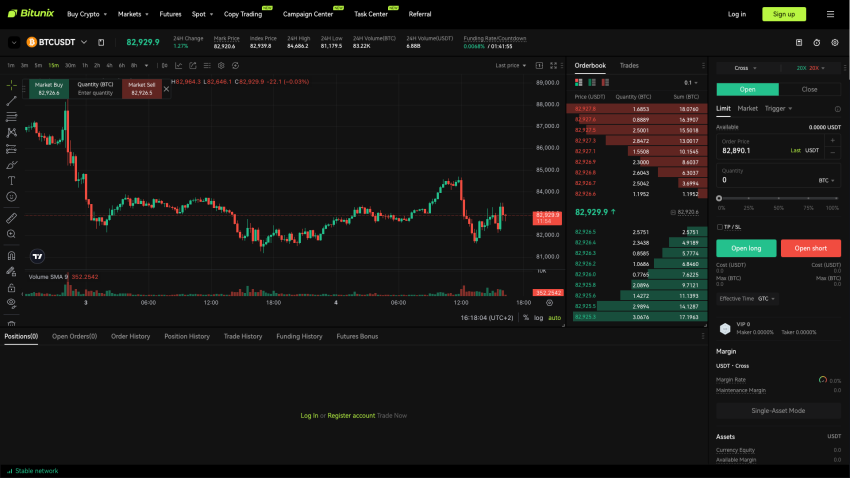Close the quick market order panel

(x=166, y=89)
